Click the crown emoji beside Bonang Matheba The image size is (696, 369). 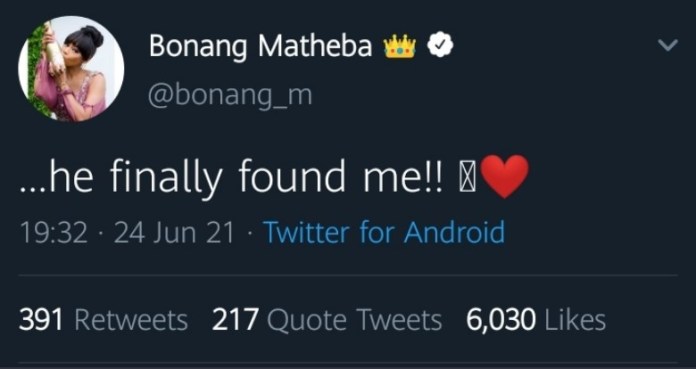pyautogui.click(x=400, y=46)
